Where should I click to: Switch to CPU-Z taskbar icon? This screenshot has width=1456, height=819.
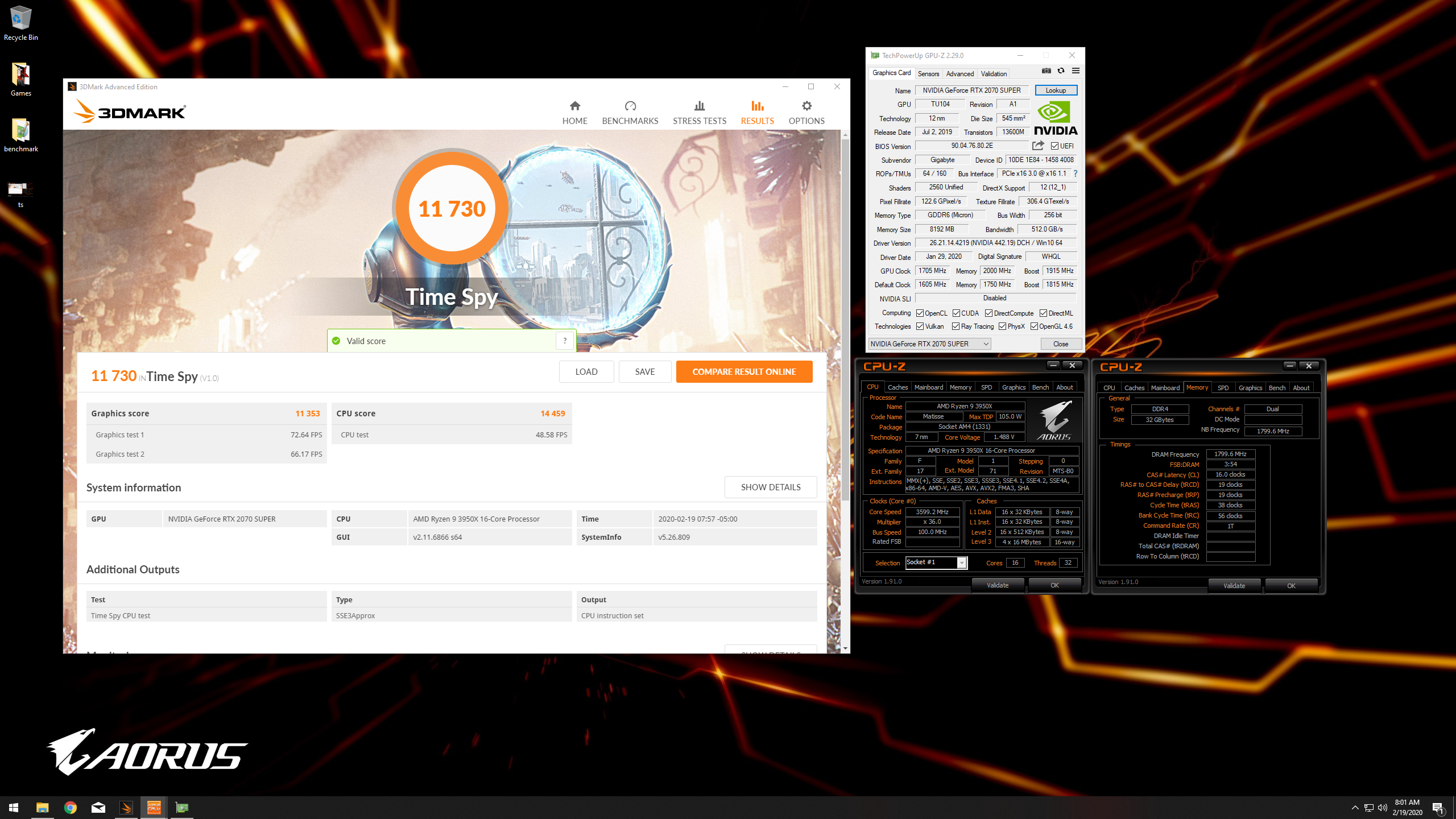(154, 808)
